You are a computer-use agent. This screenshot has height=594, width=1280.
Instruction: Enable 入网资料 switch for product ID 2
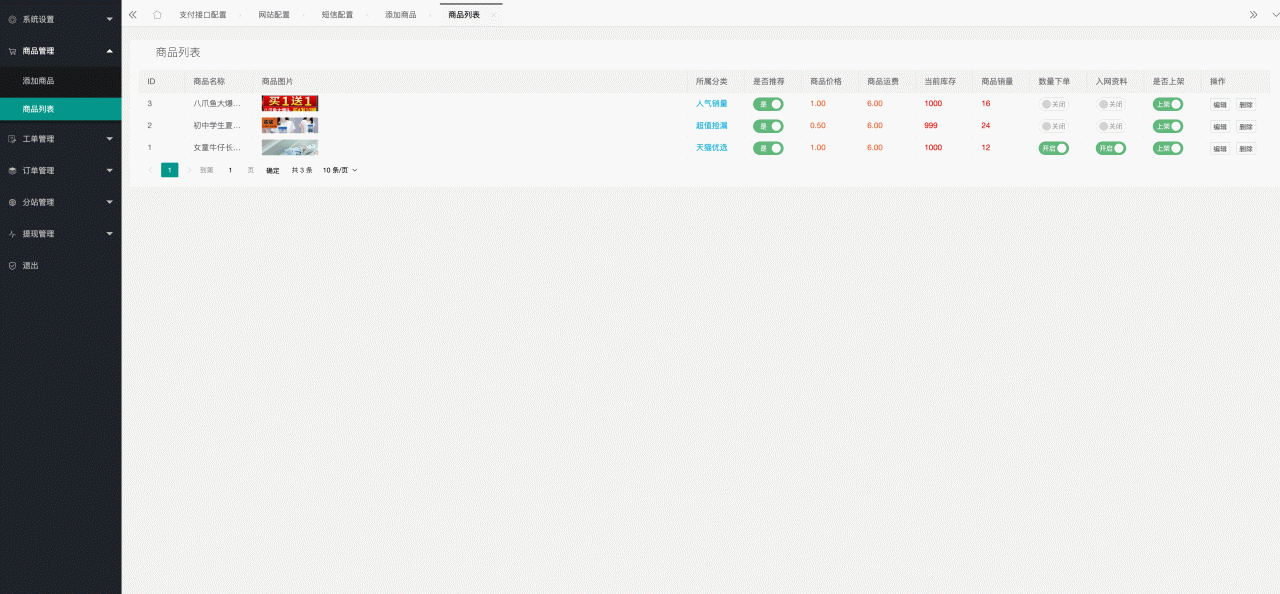(1111, 126)
